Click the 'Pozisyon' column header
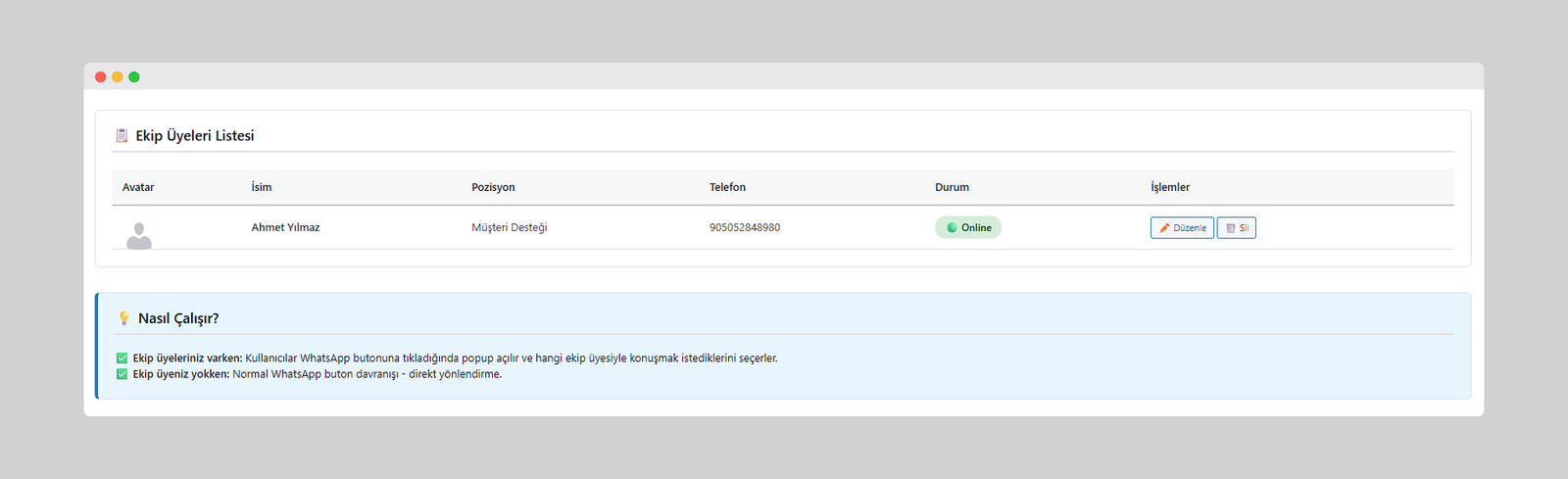Viewport: 1568px width, 479px height. (493, 187)
